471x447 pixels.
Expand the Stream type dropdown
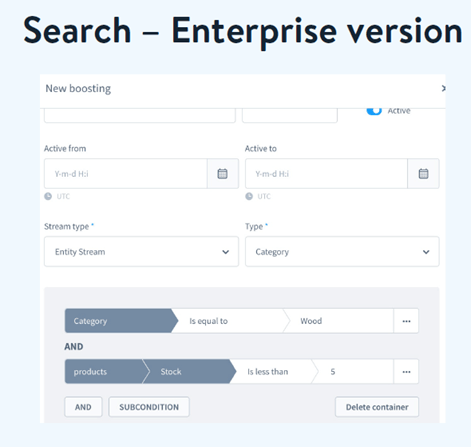pos(141,252)
